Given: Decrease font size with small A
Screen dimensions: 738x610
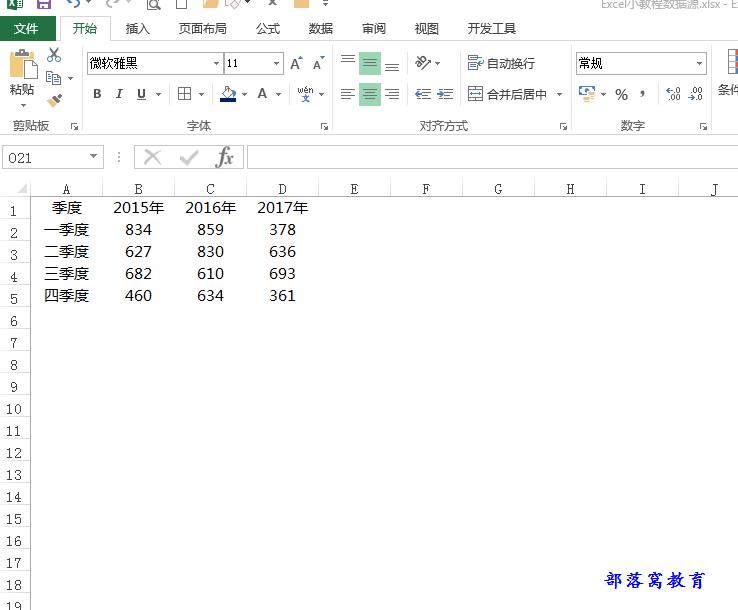Looking at the screenshot, I should 319,64.
